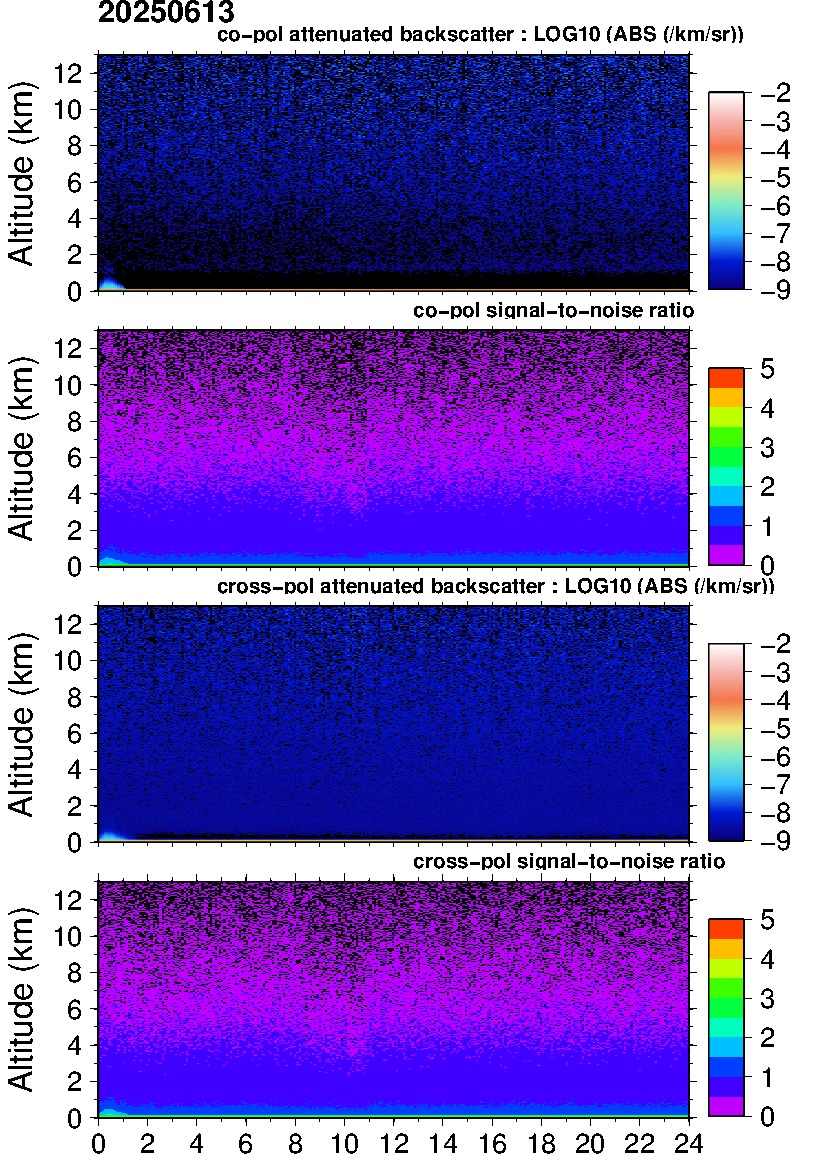
Task: Click the white end of the top panel's gradient colorbar
Action: (726, 98)
